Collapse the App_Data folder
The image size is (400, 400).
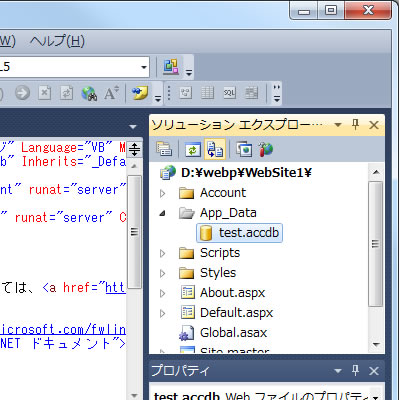tap(163, 213)
